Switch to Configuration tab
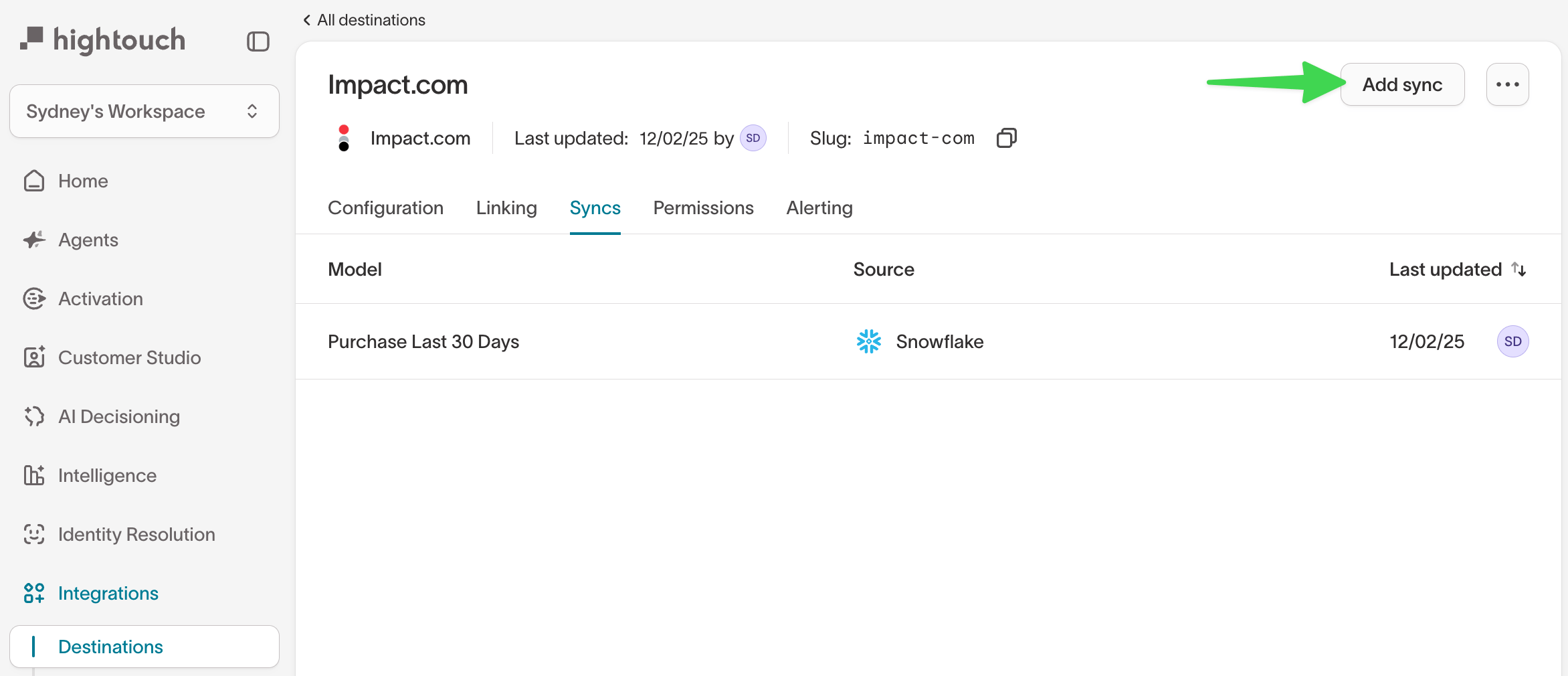Viewport: 1568px width, 676px height. [386, 208]
